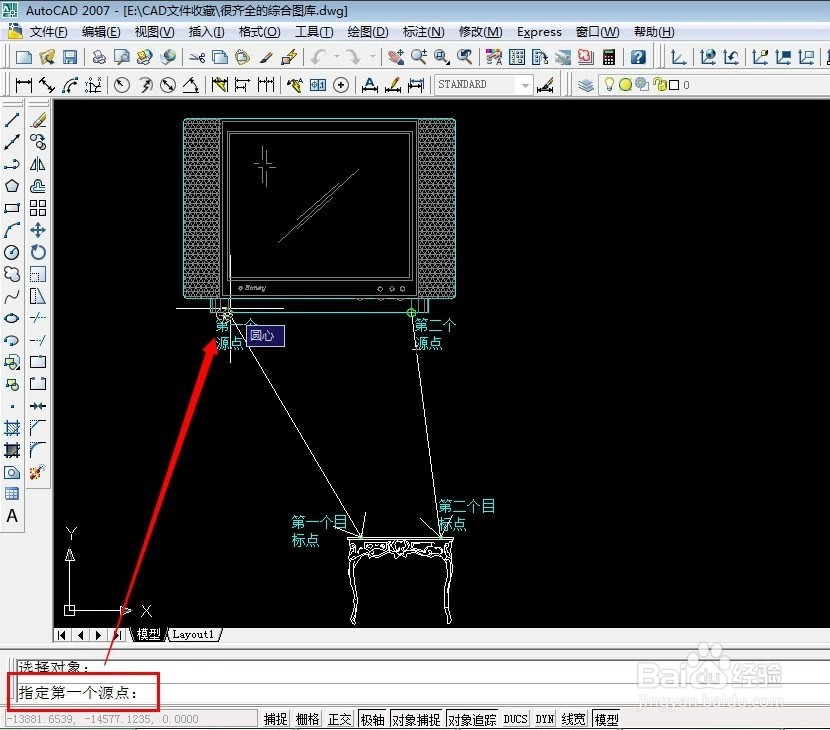Activate the Arc tool
830x730 pixels.
tap(12, 230)
